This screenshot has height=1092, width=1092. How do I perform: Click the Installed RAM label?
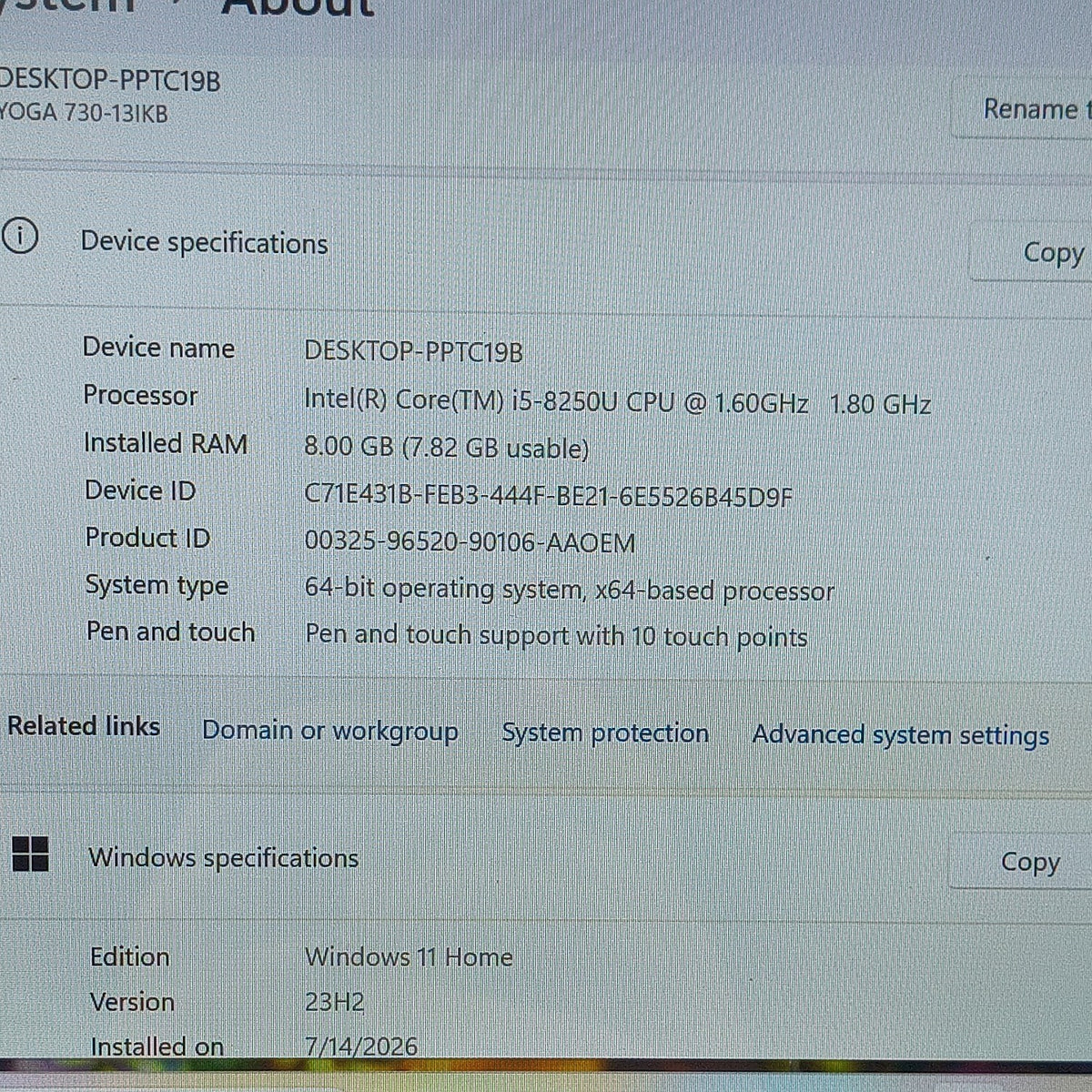coord(166,443)
